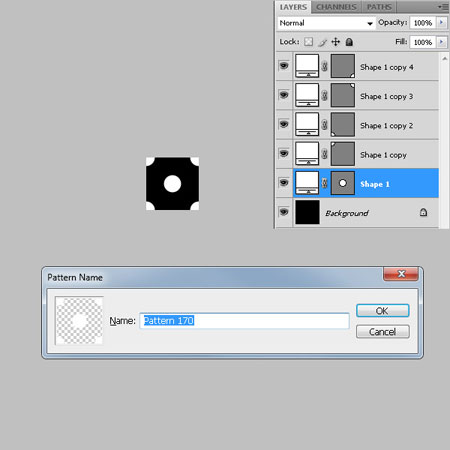Click the link icon on Shape 1 copy

[324, 154]
